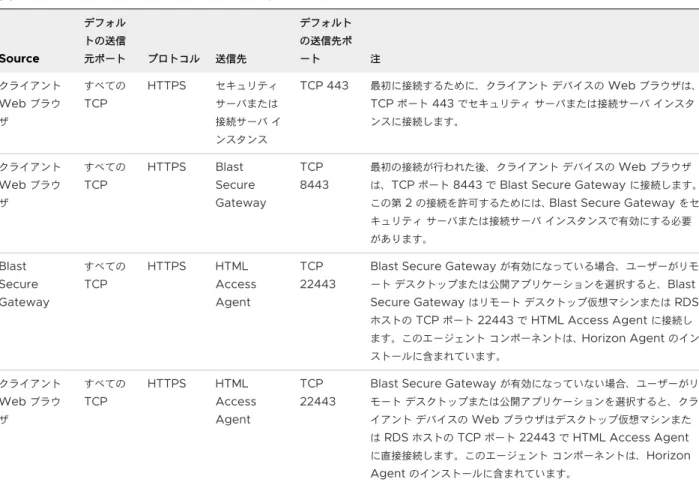Click the デフォルトの送信先ポート column header
This screenshot has height=485, width=699.
pyautogui.click(x=325, y=41)
